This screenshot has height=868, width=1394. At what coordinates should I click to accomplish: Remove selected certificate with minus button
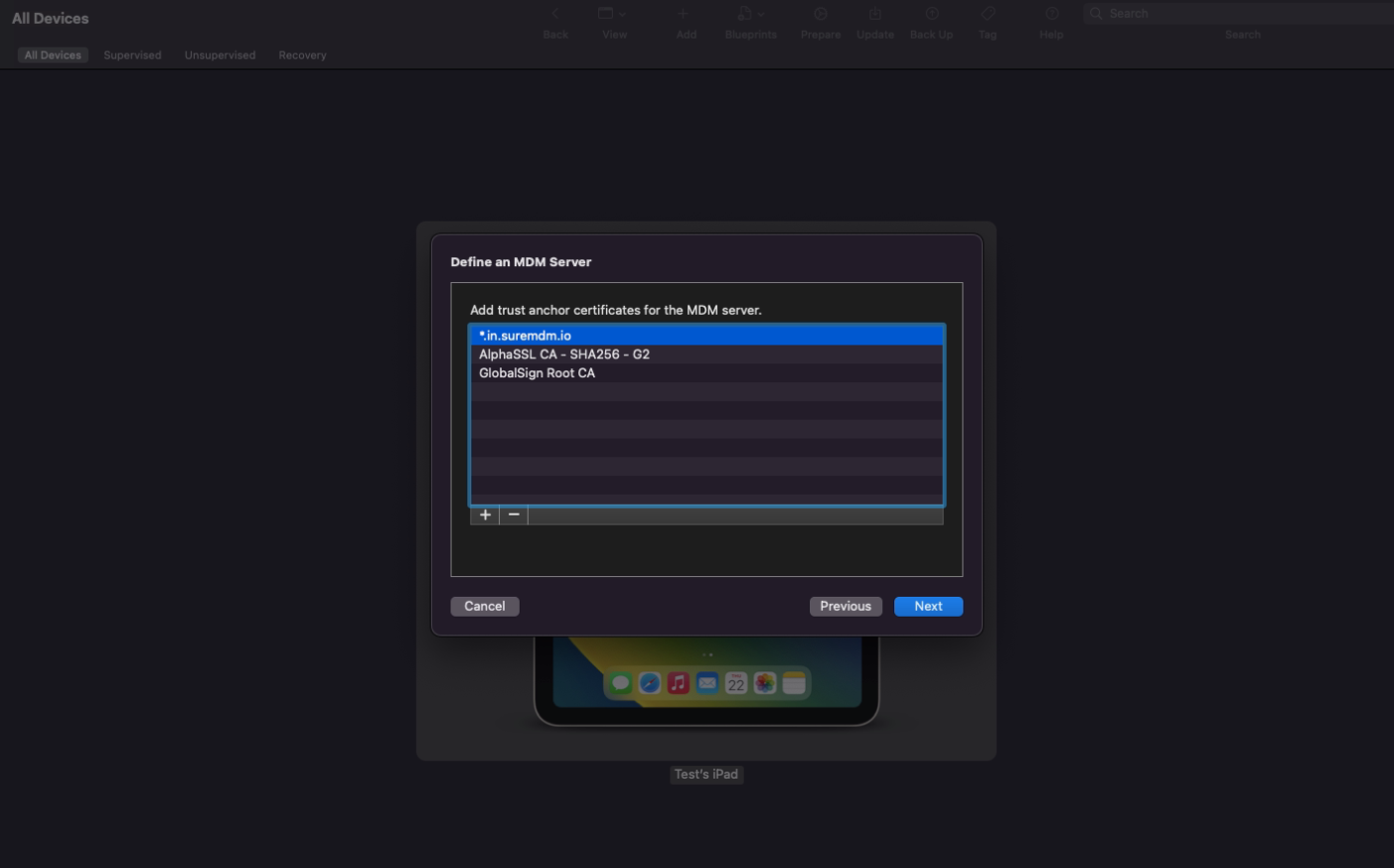tap(514, 514)
